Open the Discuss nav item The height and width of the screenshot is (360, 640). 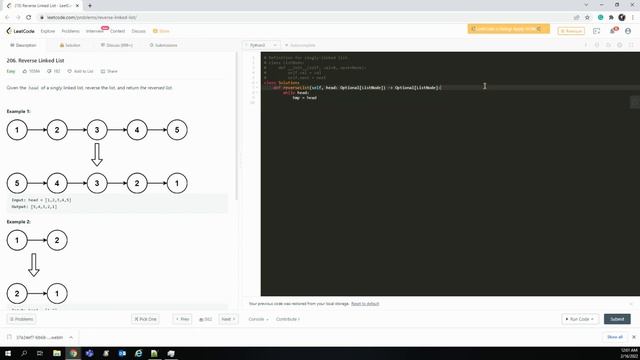point(138,31)
